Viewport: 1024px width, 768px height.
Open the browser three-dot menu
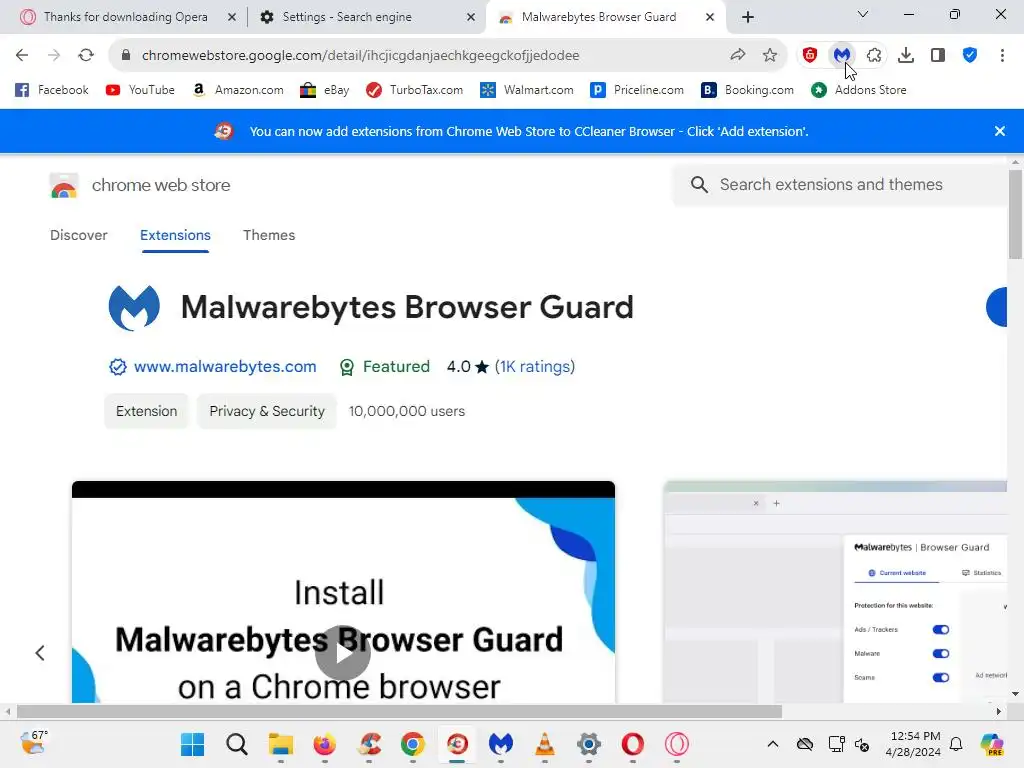pyautogui.click(x=1002, y=56)
